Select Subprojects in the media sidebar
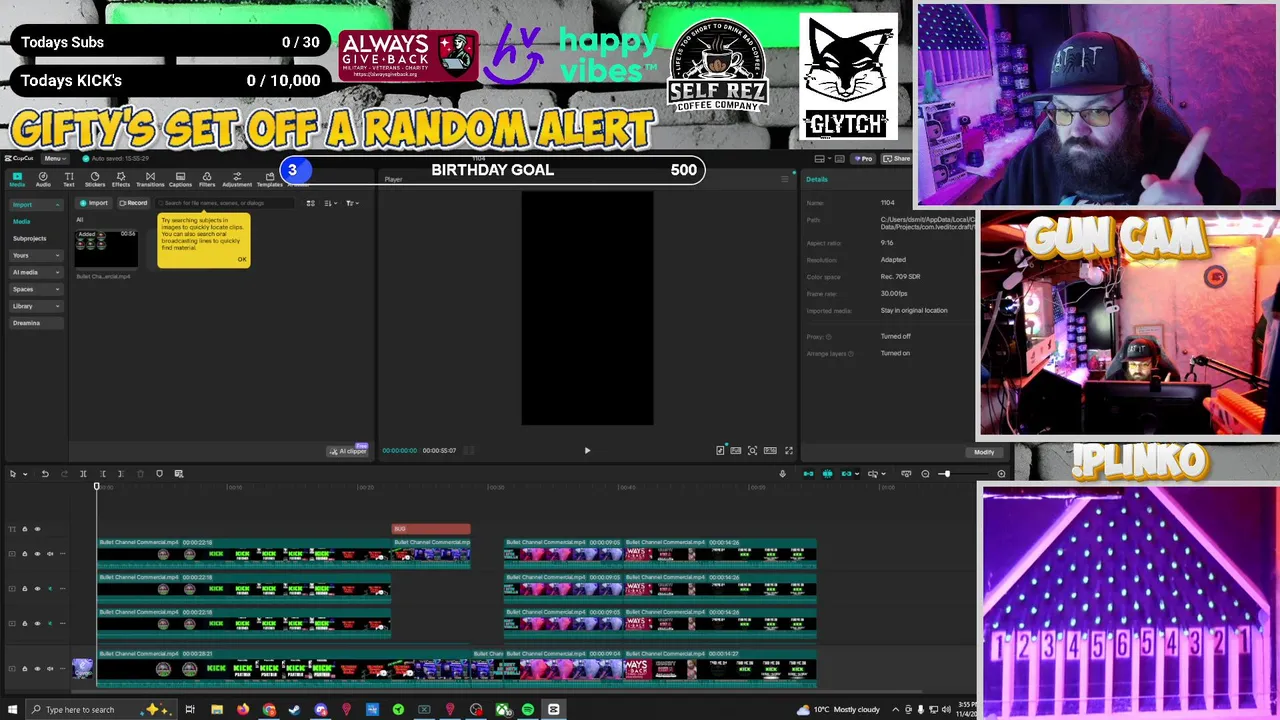The height and width of the screenshot is (720, 1280). click(30, 238)
